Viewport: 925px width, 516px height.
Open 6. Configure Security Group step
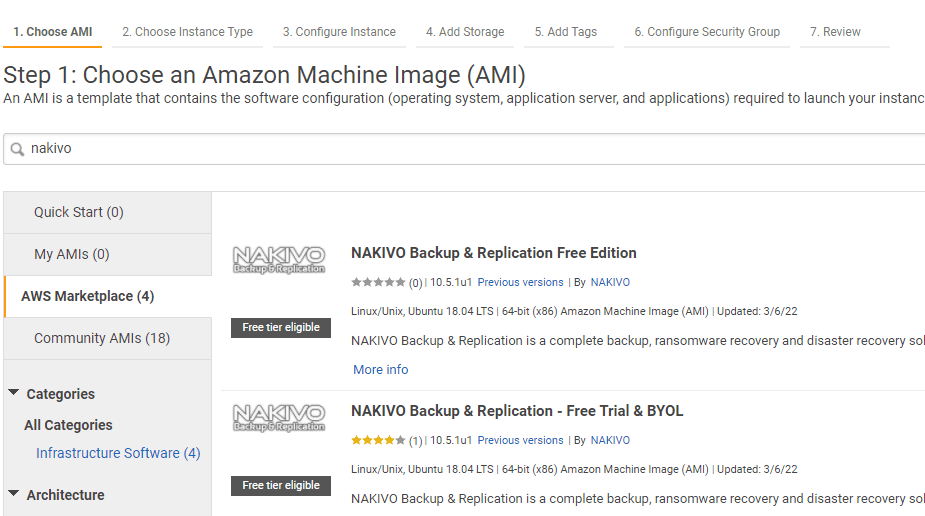point(707,32)
